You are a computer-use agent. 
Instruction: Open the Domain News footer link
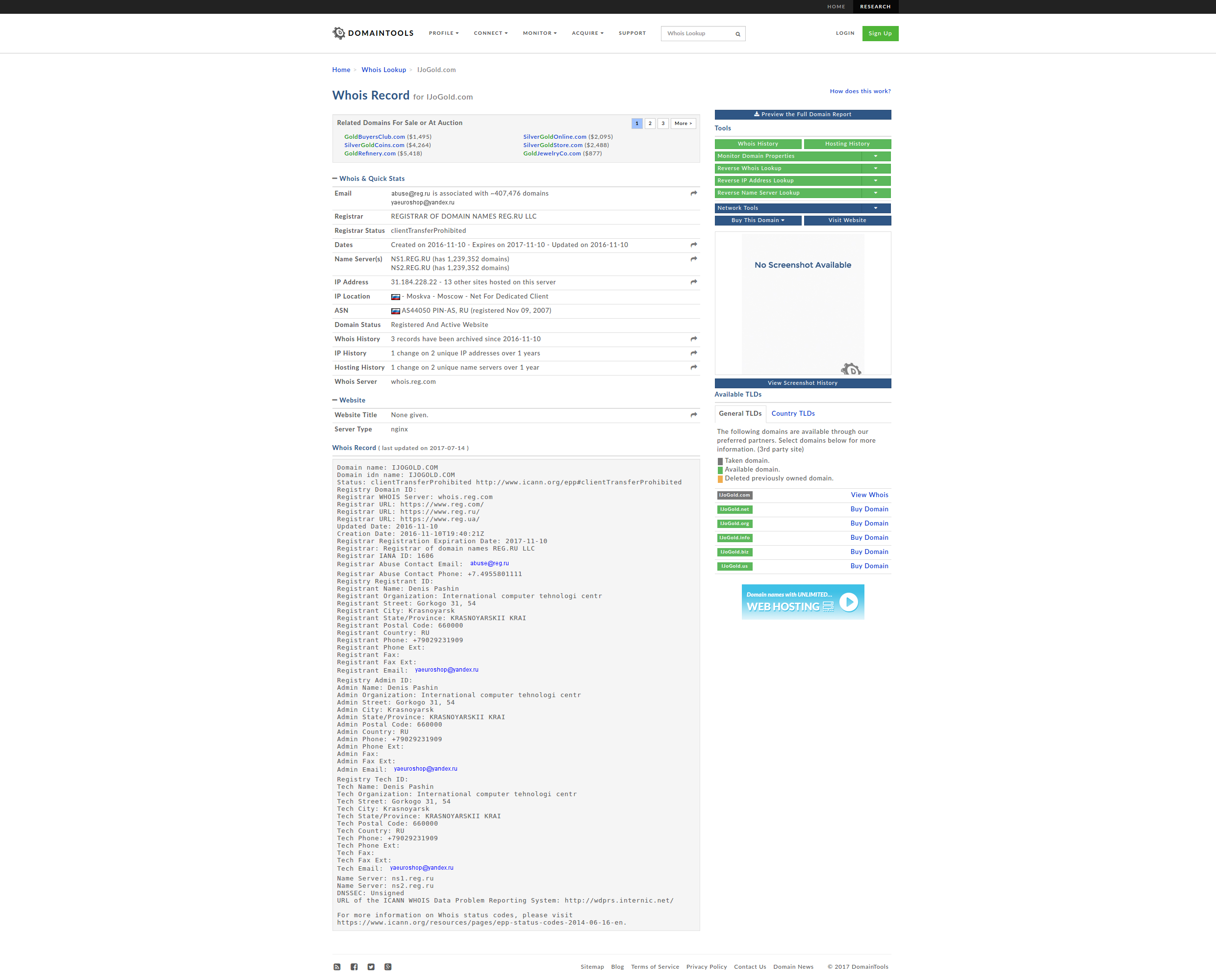coord(793,967)
